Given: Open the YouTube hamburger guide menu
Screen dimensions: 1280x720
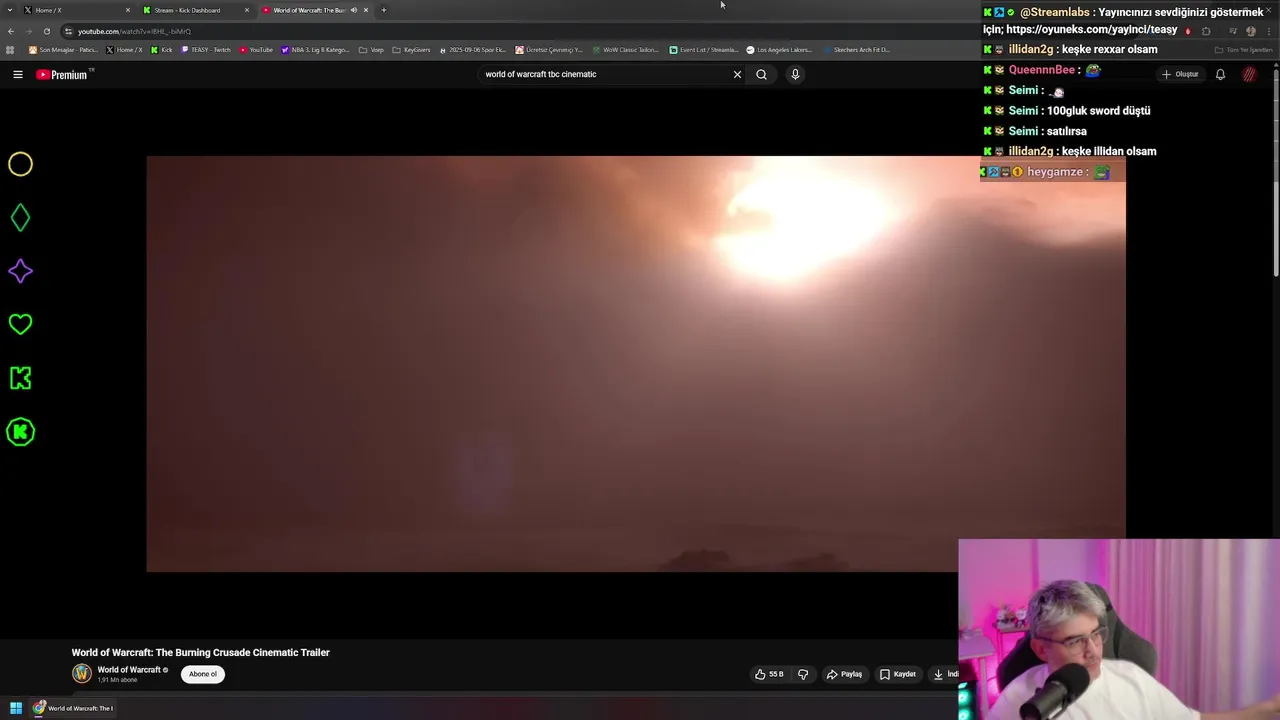Looking at the screenshot, I should (x=17, y=74).
